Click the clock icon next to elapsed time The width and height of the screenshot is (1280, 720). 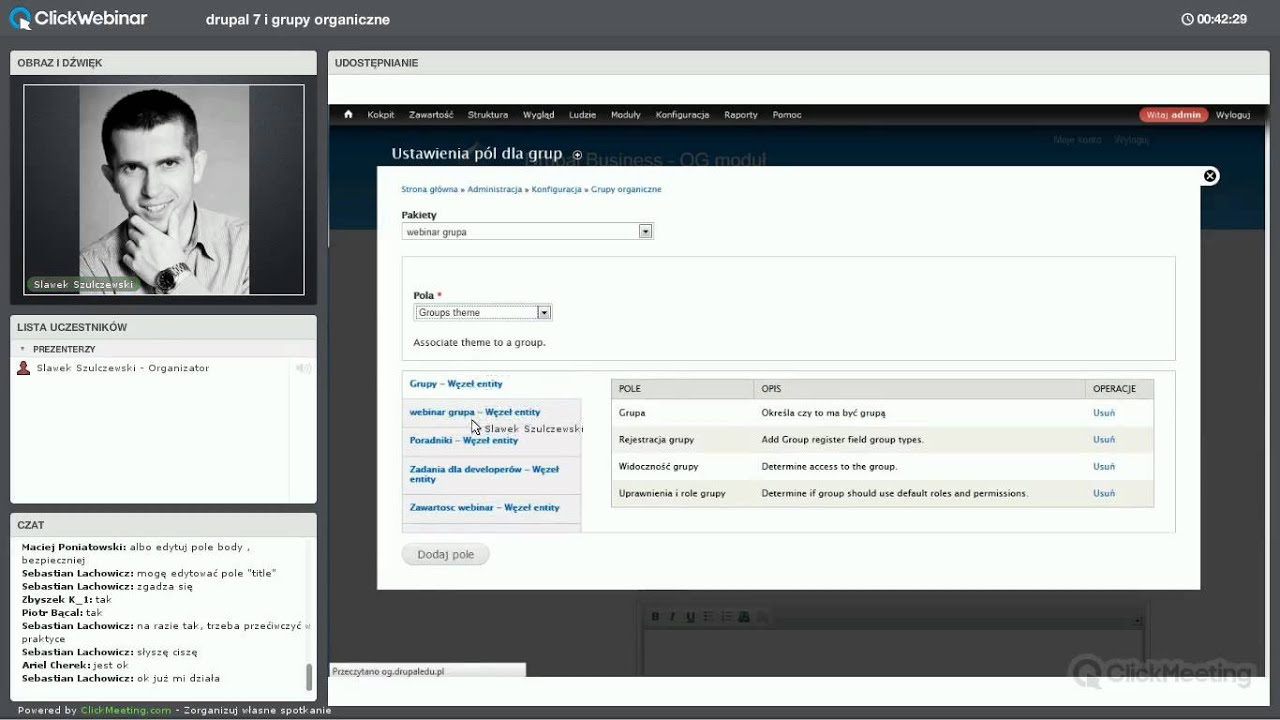pyautogui.click(x=1187, y=19)
